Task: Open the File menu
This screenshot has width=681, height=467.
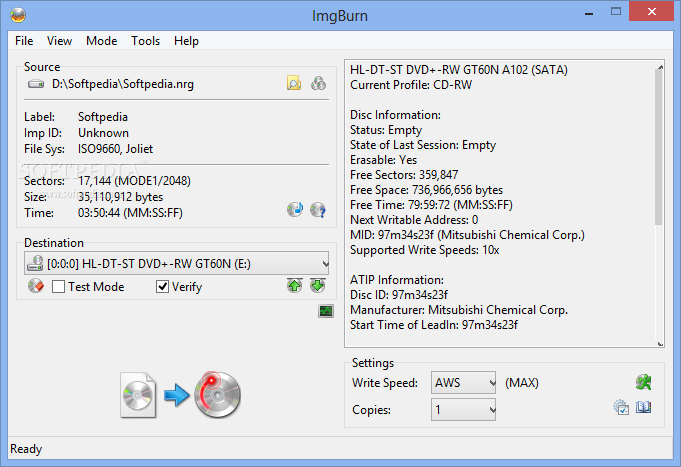Action: [x=24, y=41]
